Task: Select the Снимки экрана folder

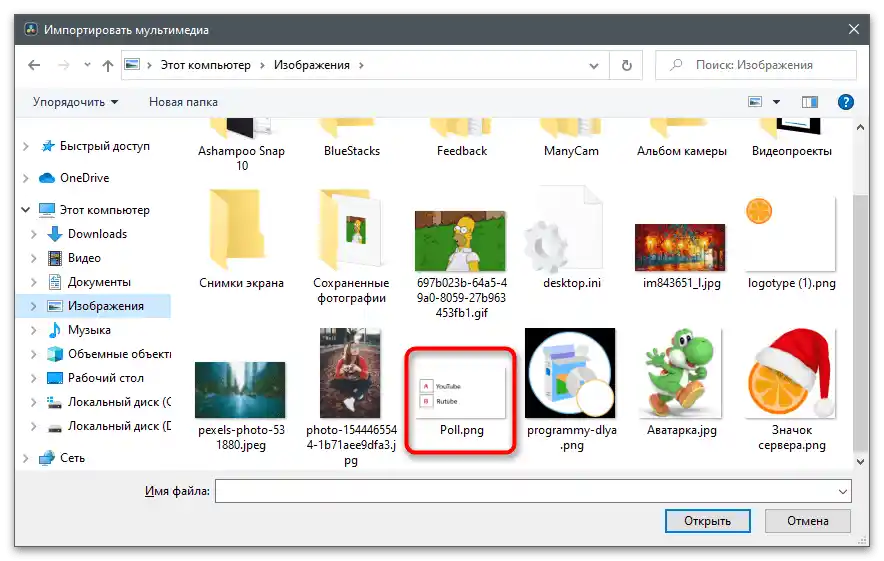Action: (241, 240)
